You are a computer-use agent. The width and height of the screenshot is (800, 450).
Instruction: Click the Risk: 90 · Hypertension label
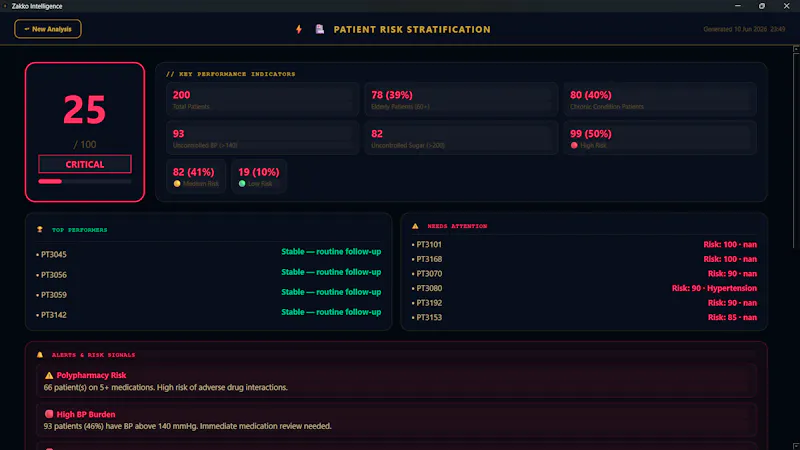click(714, 288)
